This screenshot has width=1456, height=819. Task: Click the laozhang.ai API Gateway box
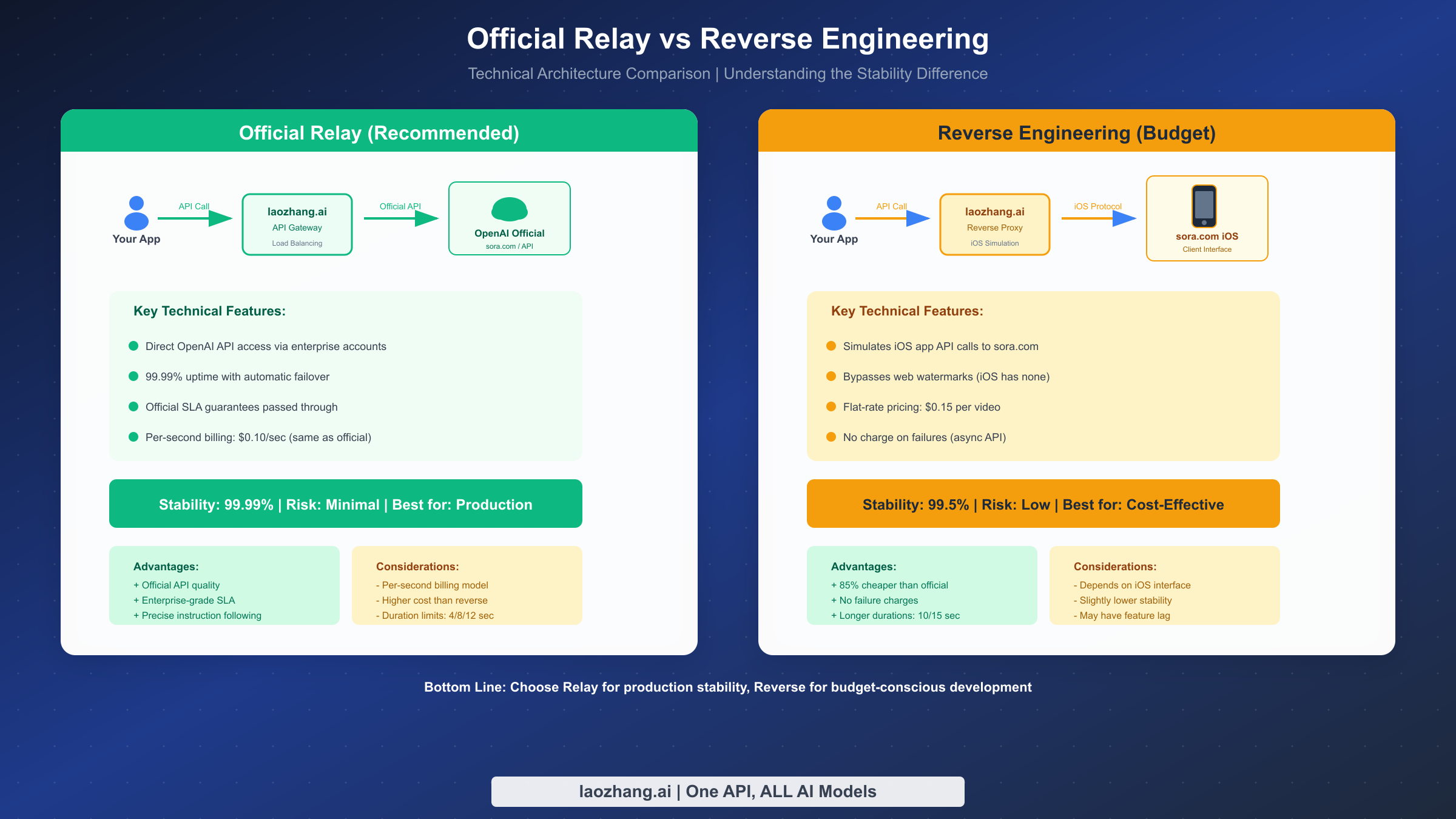pos(297,224)
